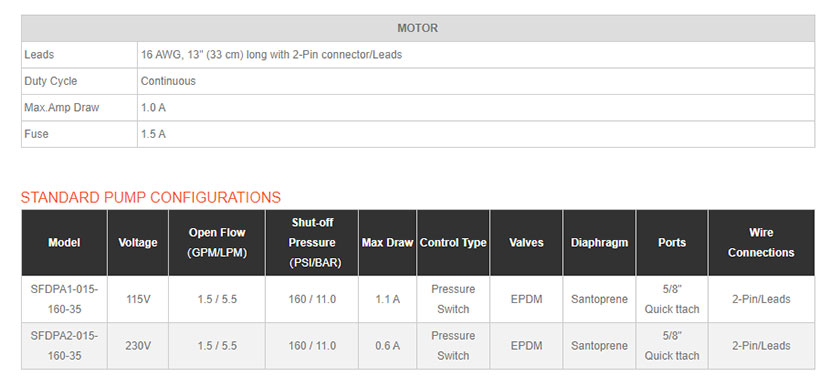Click the MOTOR table header
This screenshot has width=840, height=387.
point(418,28)
